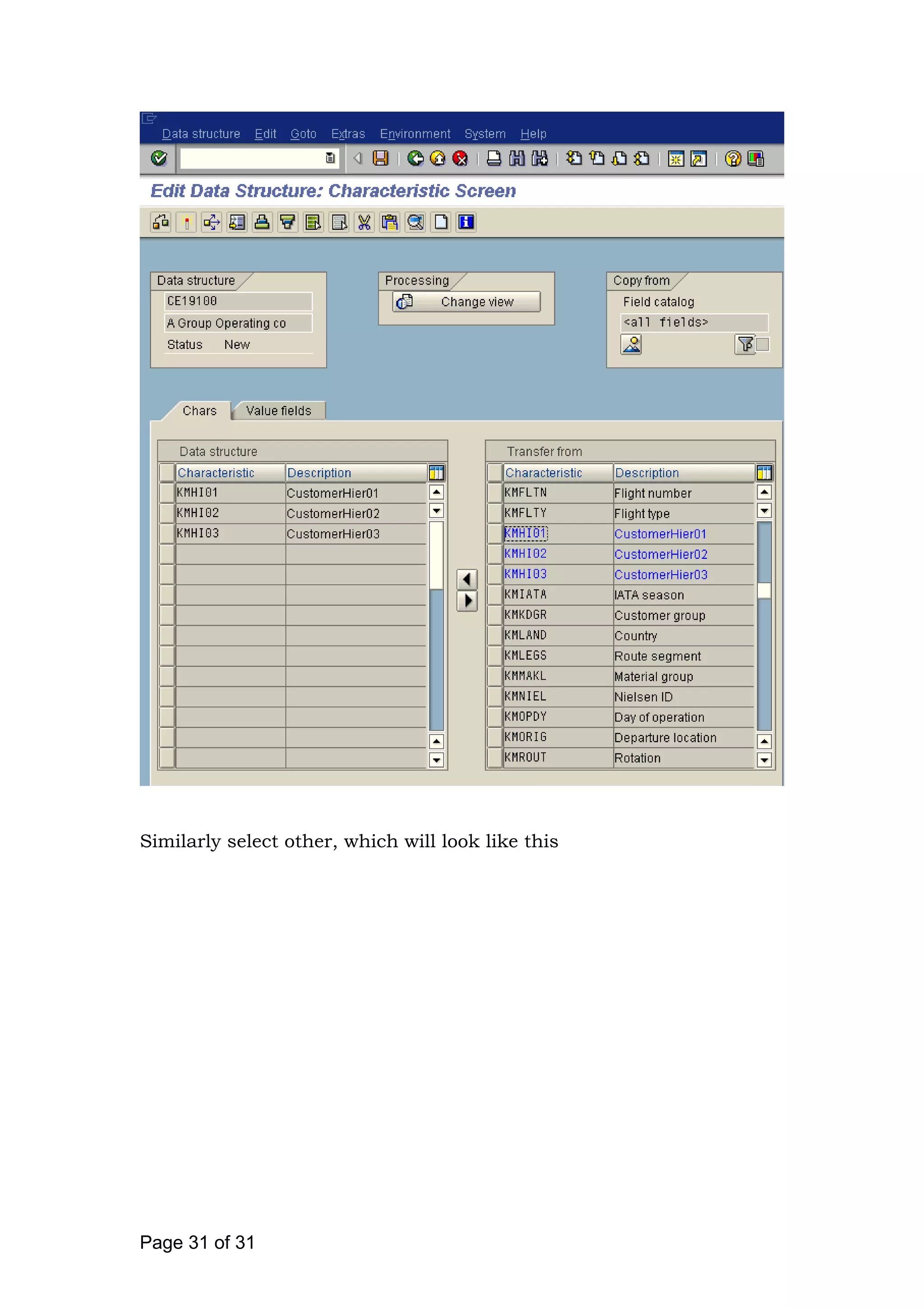Image resolution: width=924 pixels, height=1308 pixels.
Task: Click the scissors Cut icon
Action: (365, 222)
